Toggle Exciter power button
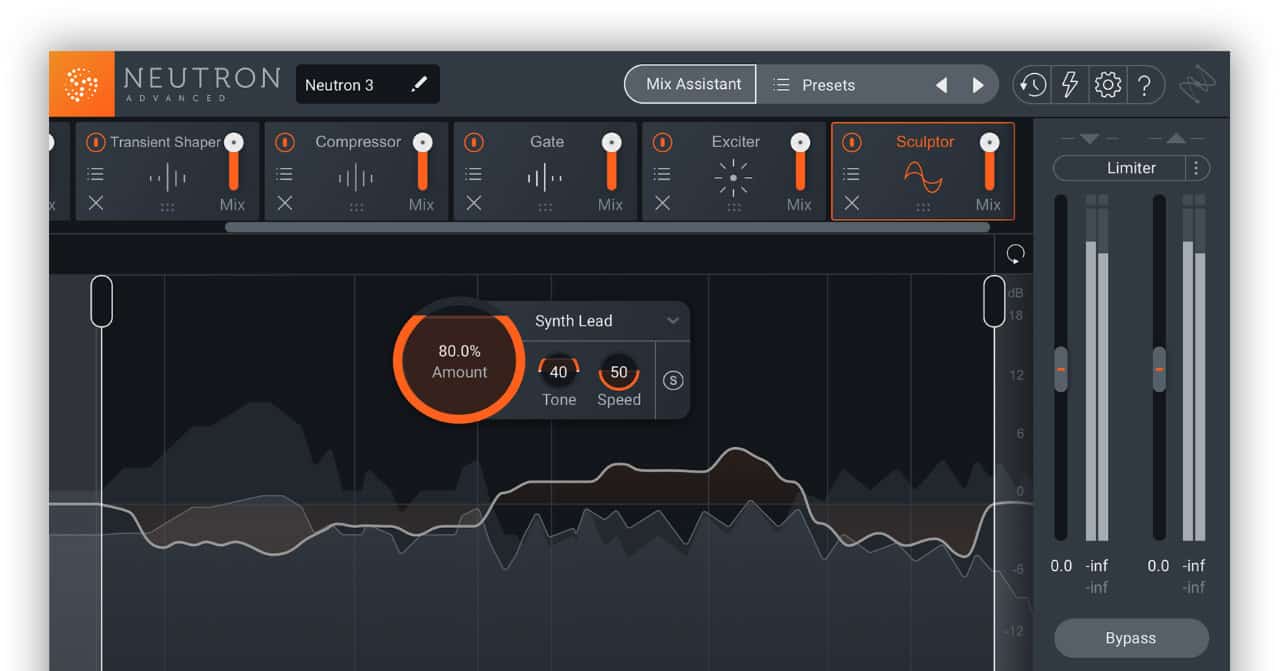Viewport: 1280px width, 671px height. coord(662,142)
